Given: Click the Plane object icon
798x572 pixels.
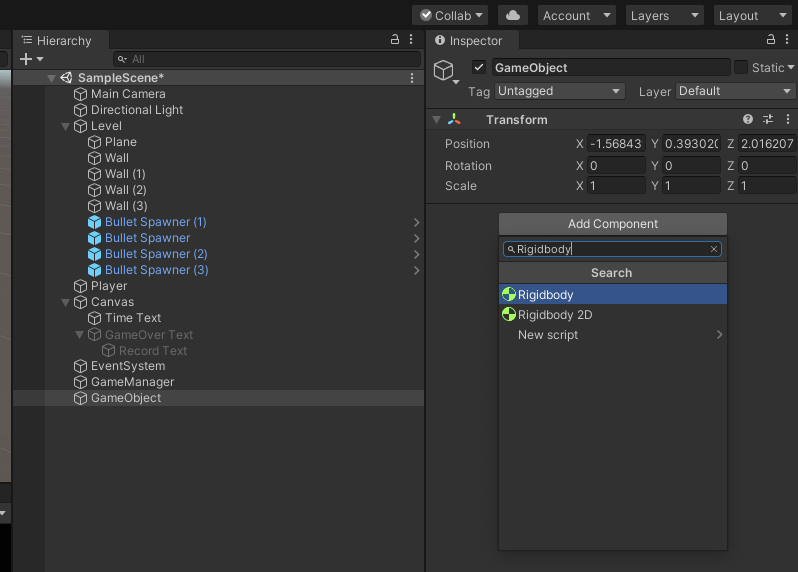Looking at the screenshot, I should [95, 142].
